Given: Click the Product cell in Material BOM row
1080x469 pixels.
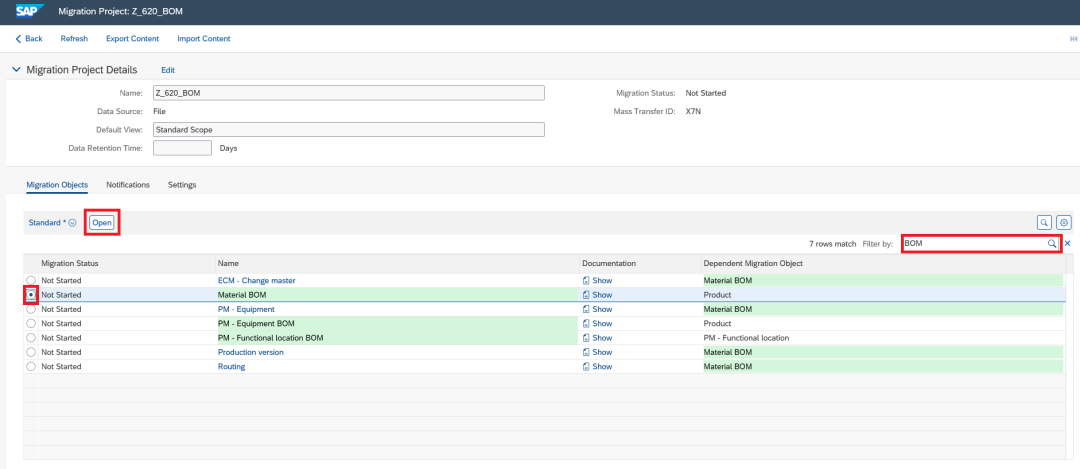Looking at the screenshot, I should [883, 295].
